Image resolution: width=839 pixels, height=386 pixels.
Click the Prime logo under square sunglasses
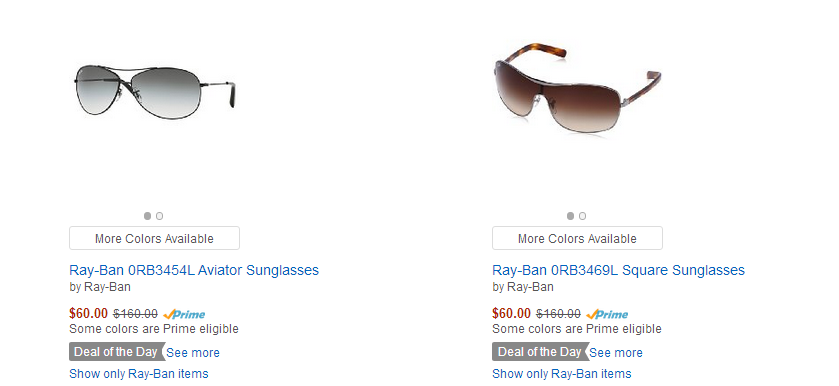coord(607,314)
